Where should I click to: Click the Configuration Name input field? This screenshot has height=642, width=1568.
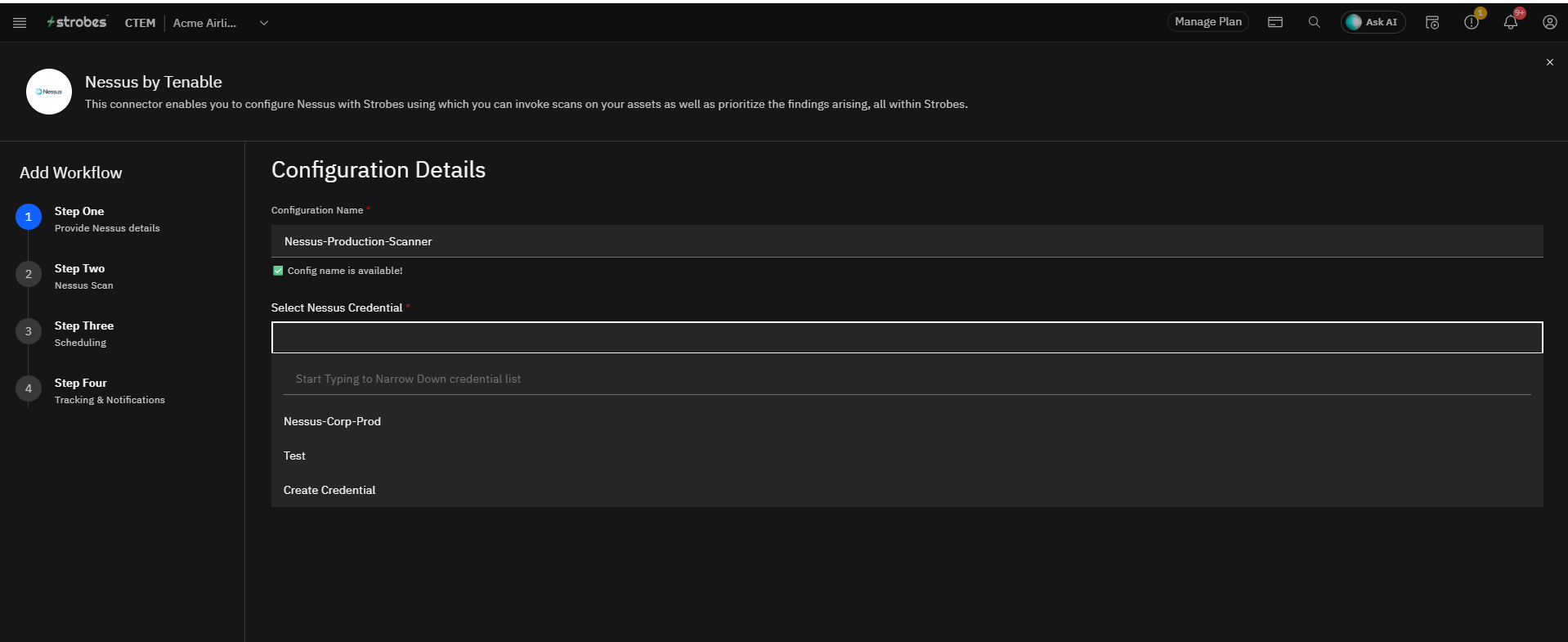907,241
